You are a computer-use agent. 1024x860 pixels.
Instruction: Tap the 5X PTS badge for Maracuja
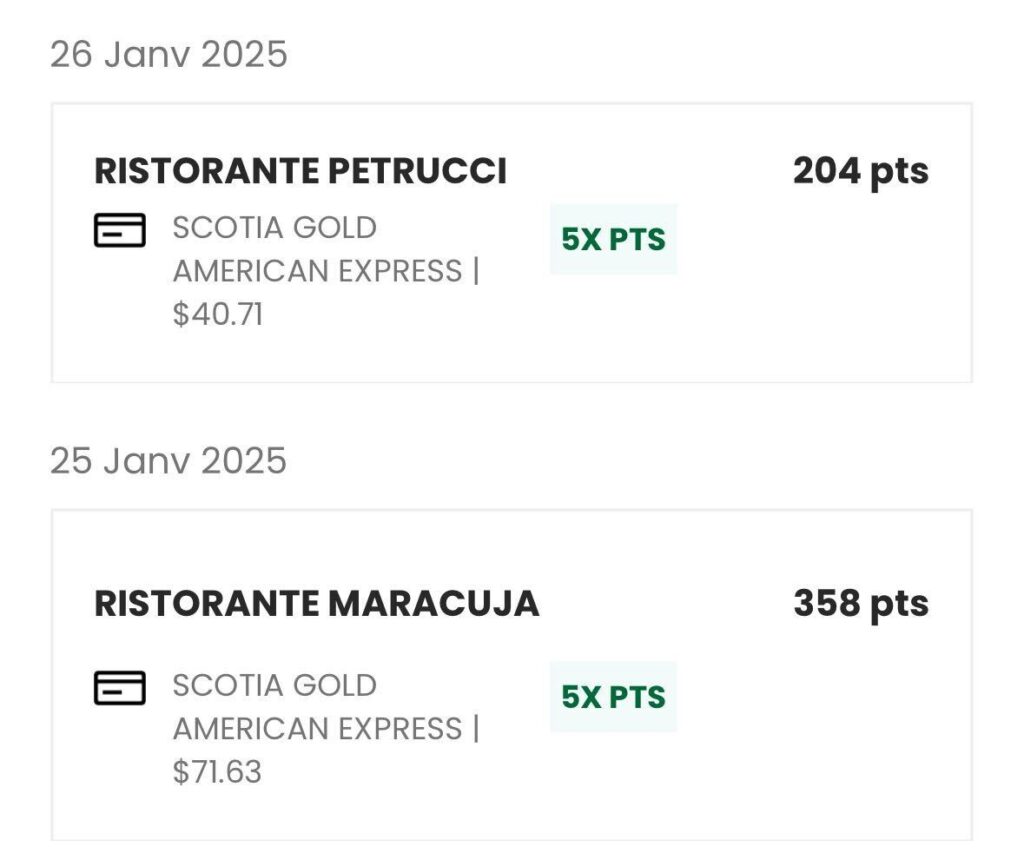click(x=613, y=697)
